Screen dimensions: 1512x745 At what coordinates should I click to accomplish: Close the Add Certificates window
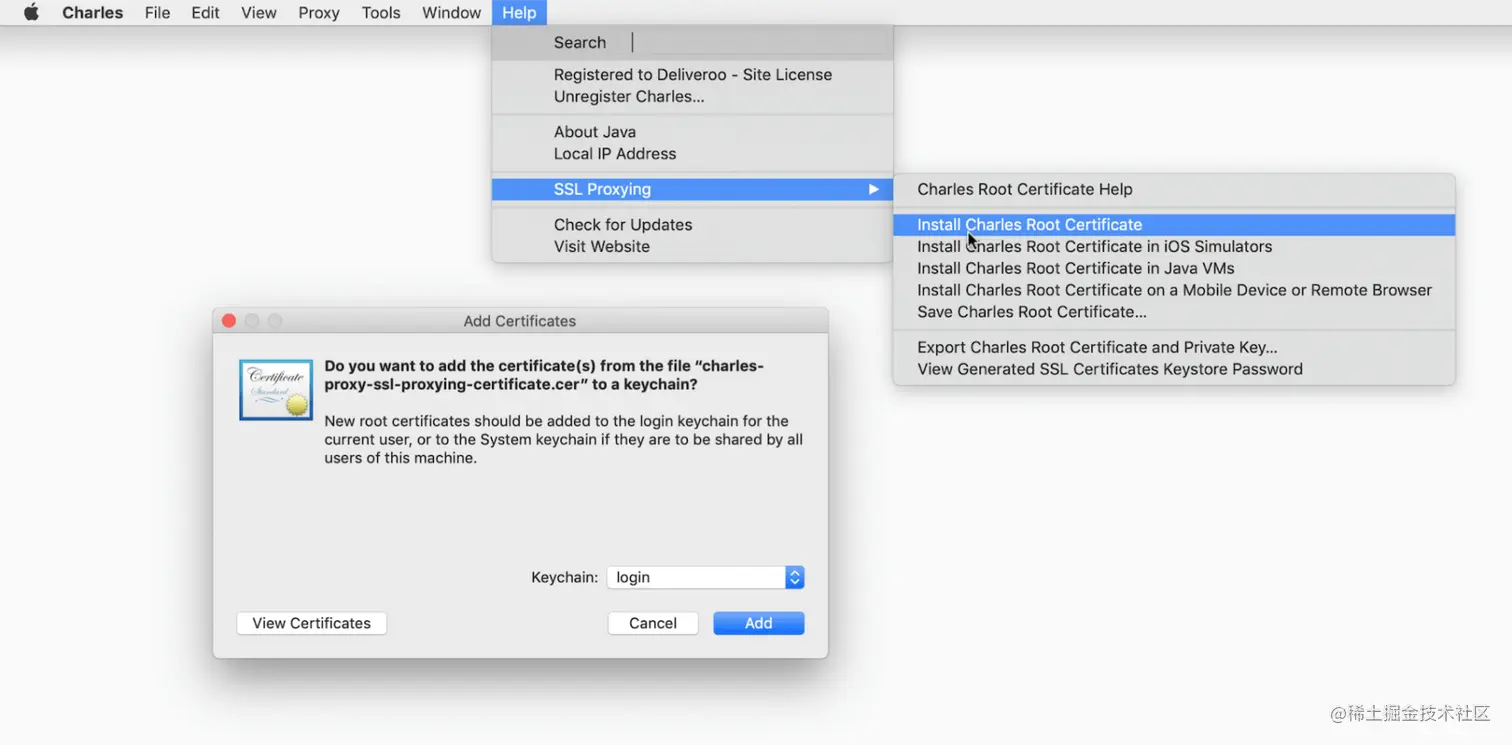pos(229,321)
